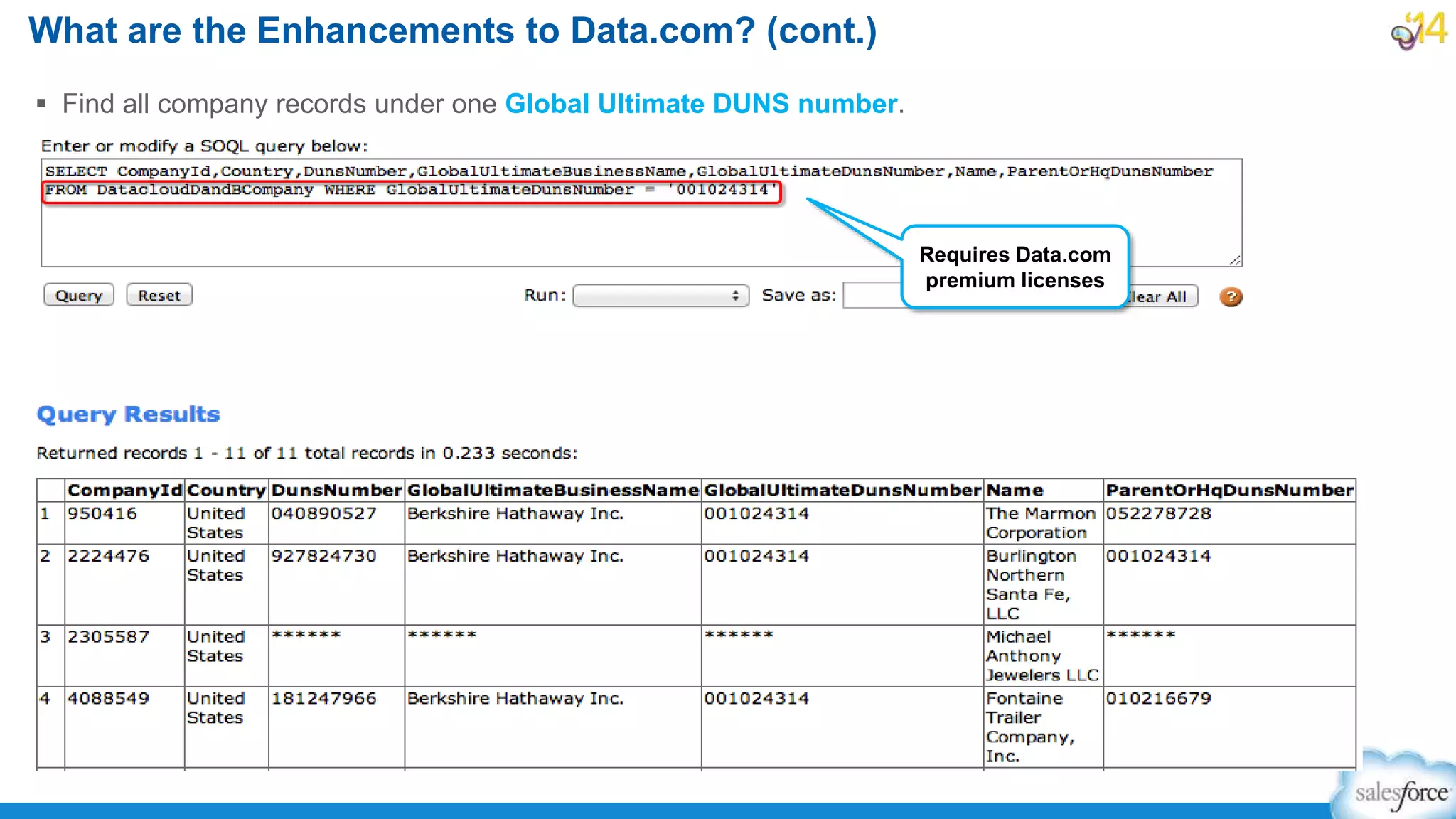1456x819 pixels.
Task: Click the resize grip of query box
Action: point(1235,260)
